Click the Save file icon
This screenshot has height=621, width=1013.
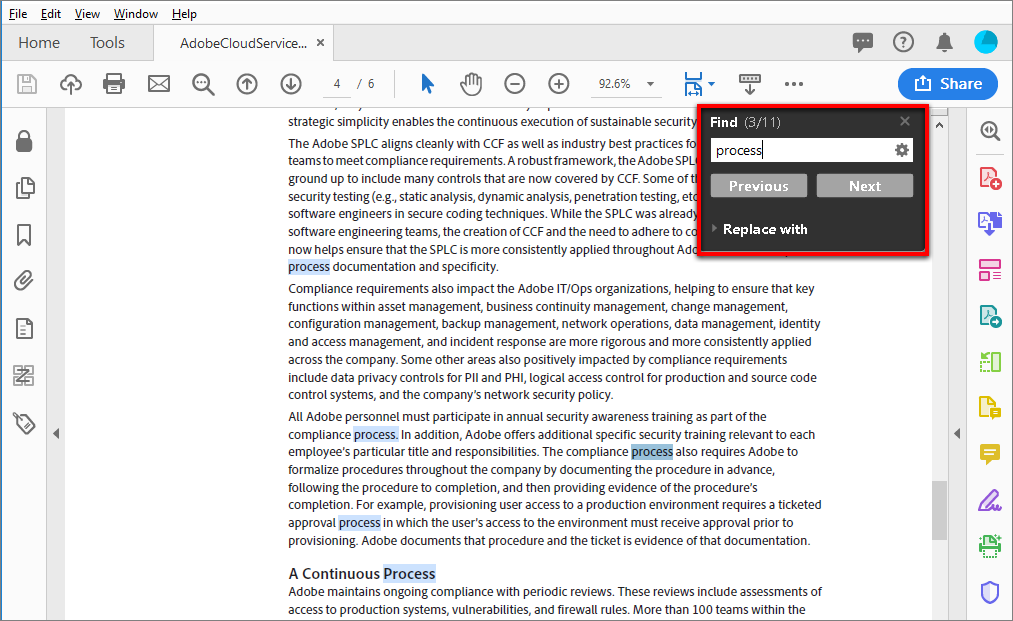coord(26,84)
